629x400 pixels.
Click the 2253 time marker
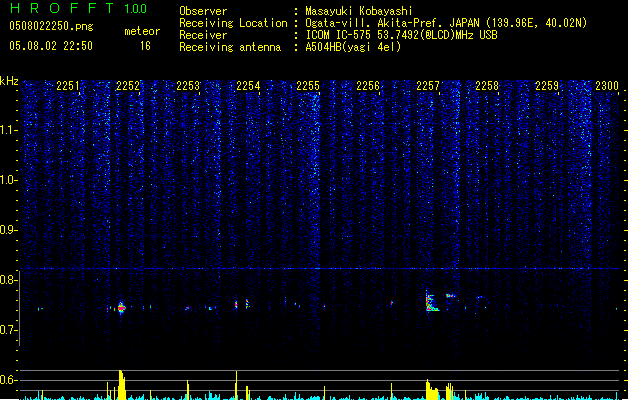click(188, 85)
